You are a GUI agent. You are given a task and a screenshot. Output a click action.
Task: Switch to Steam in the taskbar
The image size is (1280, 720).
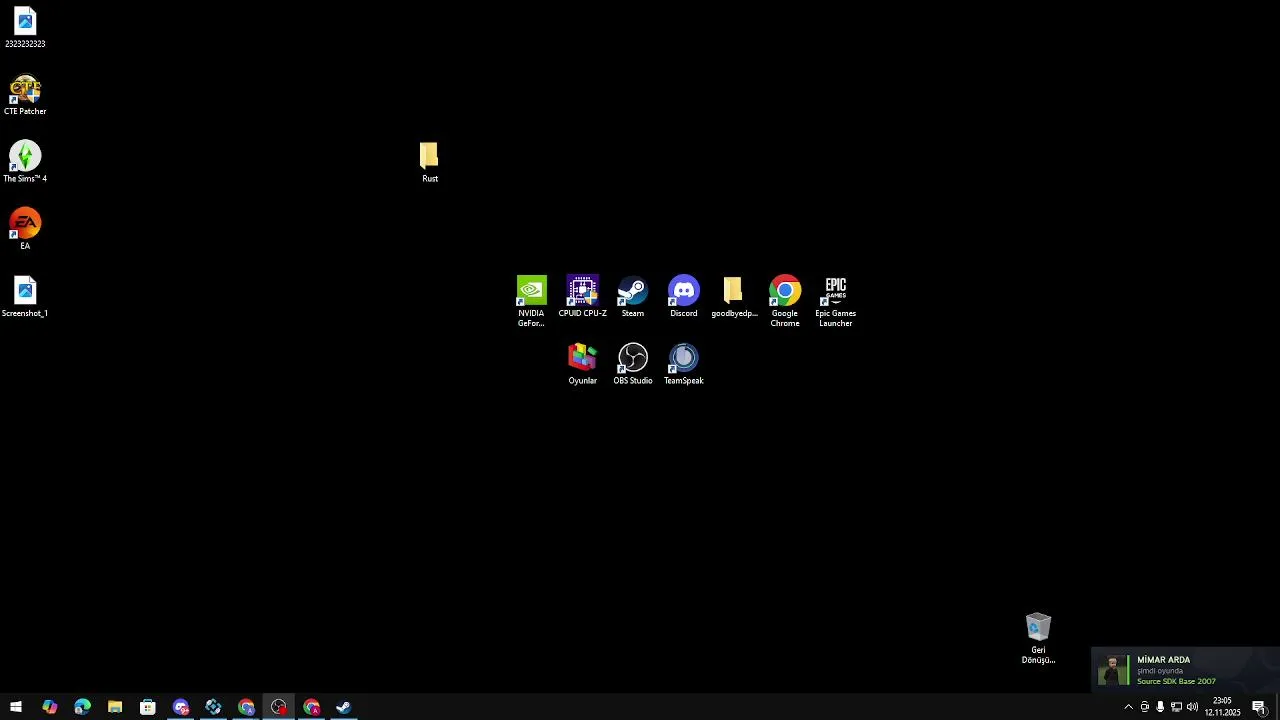344,707
